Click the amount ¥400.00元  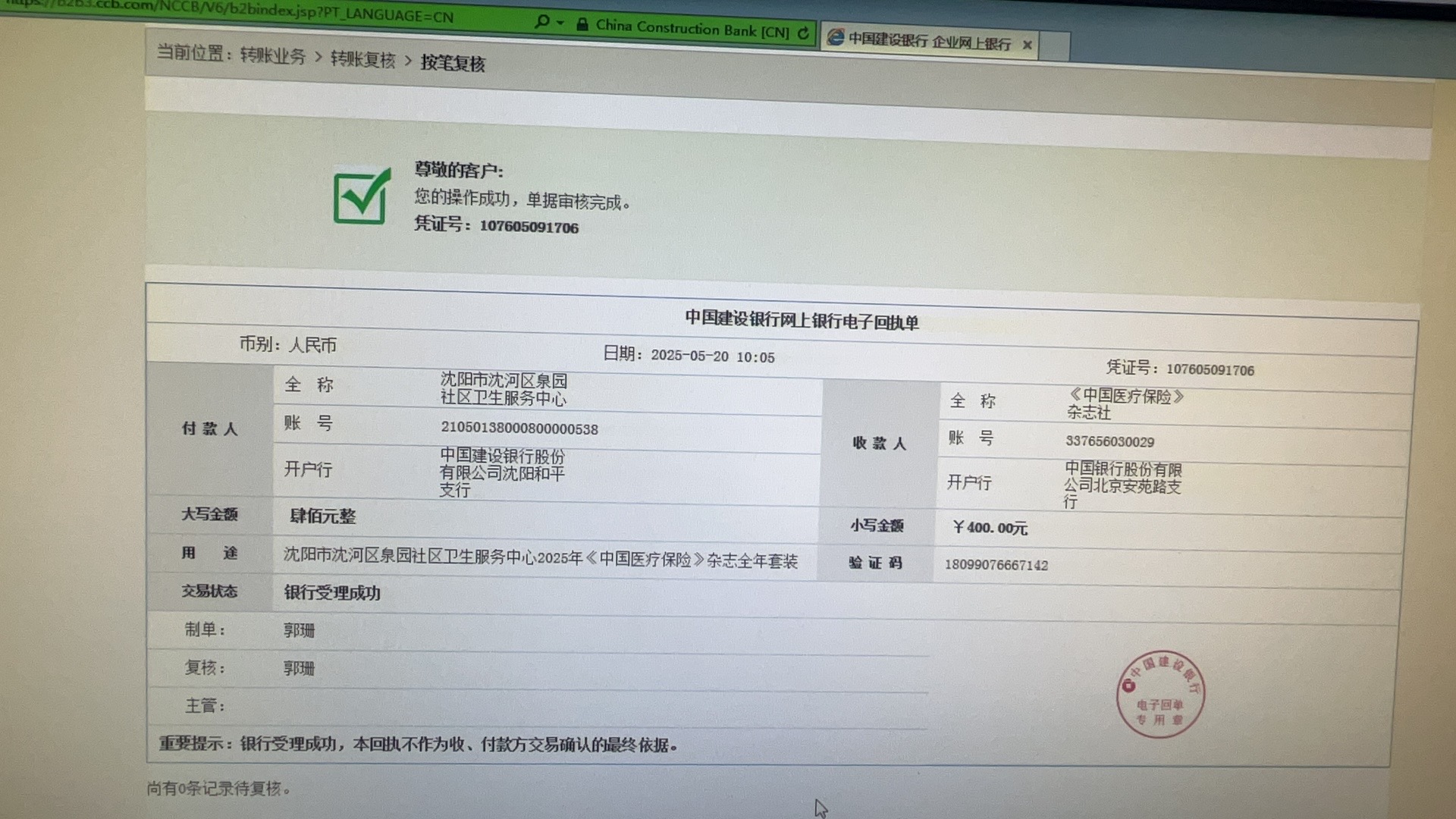click(990, 528)
